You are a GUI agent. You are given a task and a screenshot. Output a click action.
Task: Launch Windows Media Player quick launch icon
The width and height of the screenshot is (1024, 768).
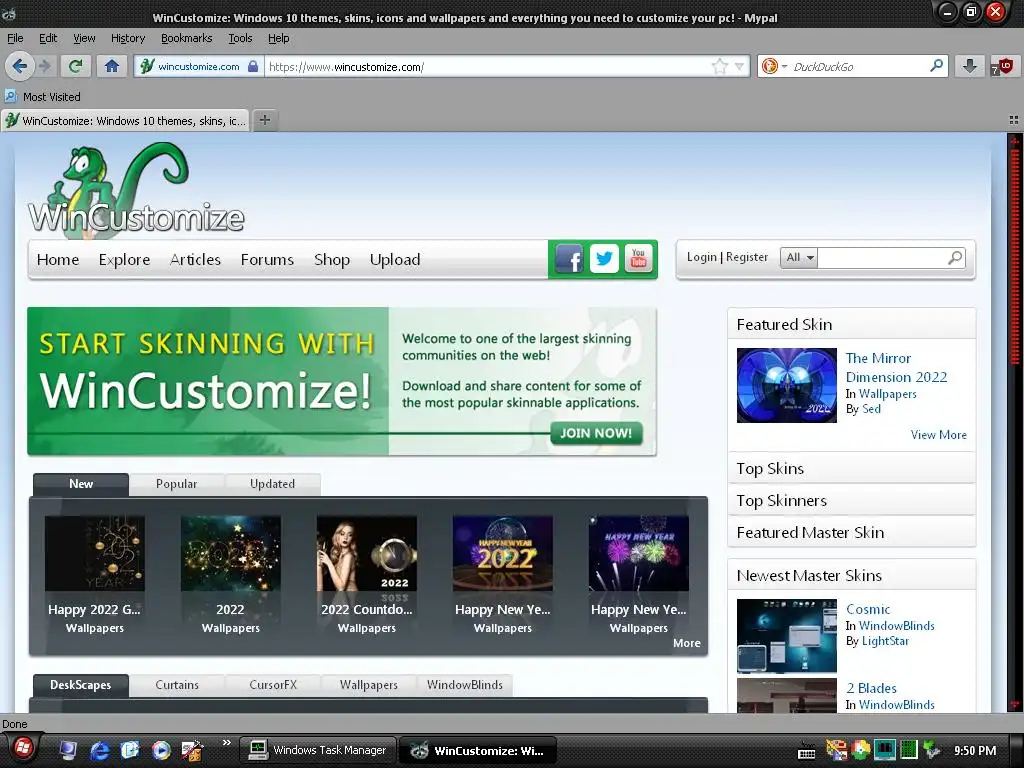click(x=161, y=750)
